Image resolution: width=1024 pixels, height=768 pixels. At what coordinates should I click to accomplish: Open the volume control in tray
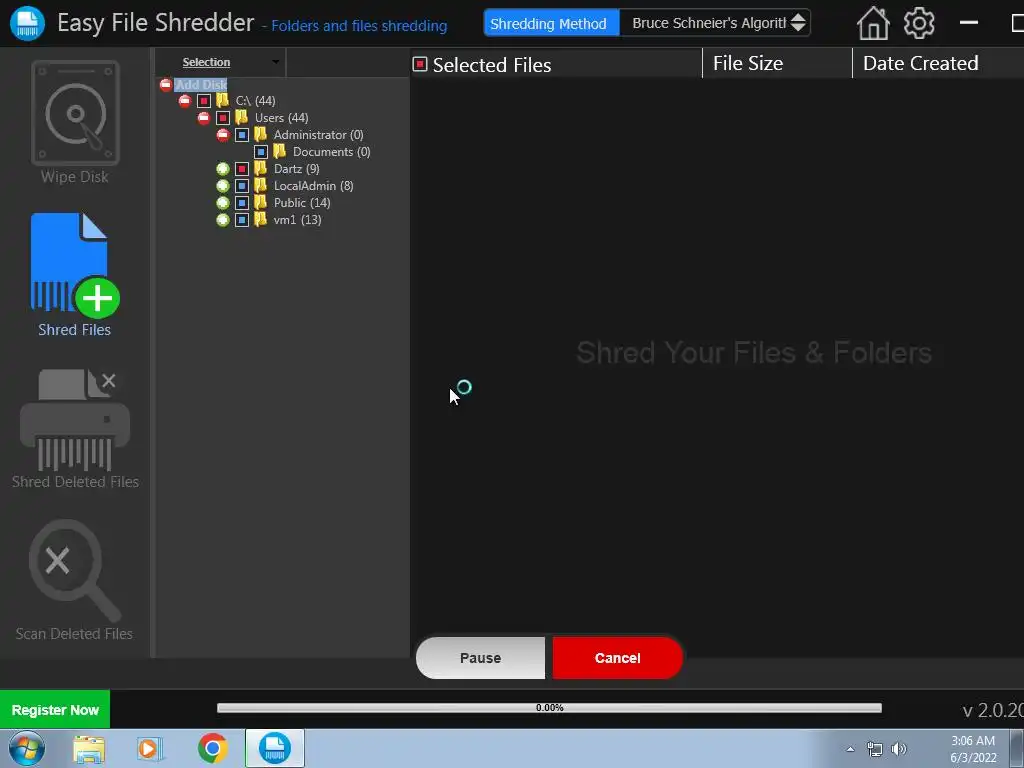(x=899, y=749)
